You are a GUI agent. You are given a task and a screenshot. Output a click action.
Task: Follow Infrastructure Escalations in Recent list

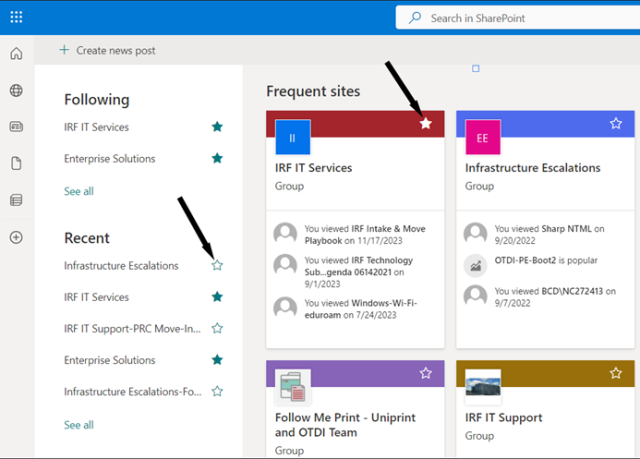click(x=217, y=266)
